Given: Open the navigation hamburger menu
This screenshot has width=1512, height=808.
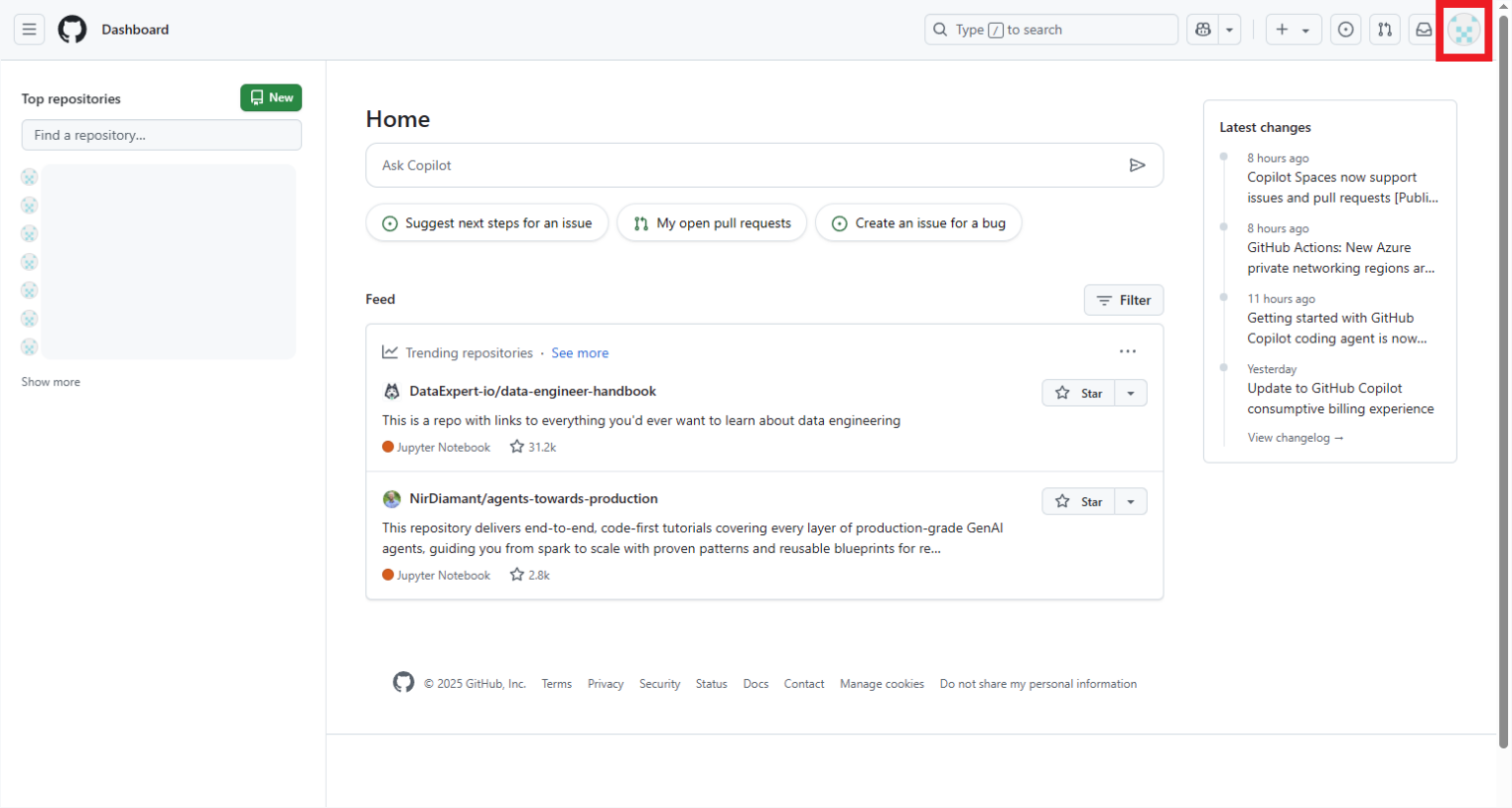Looking at the screenshot, I should pyautogui.click(x=29, y=29).
